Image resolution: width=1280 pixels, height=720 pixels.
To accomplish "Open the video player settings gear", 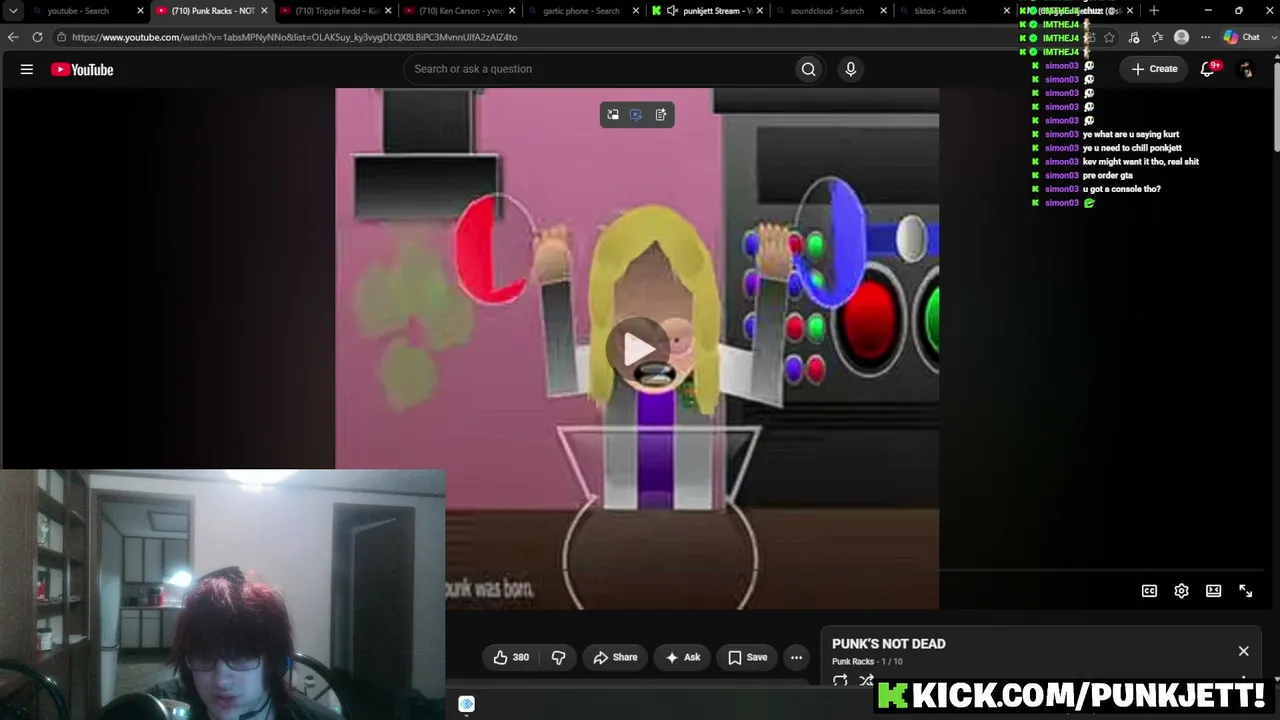I will (x=1181, y=591).
